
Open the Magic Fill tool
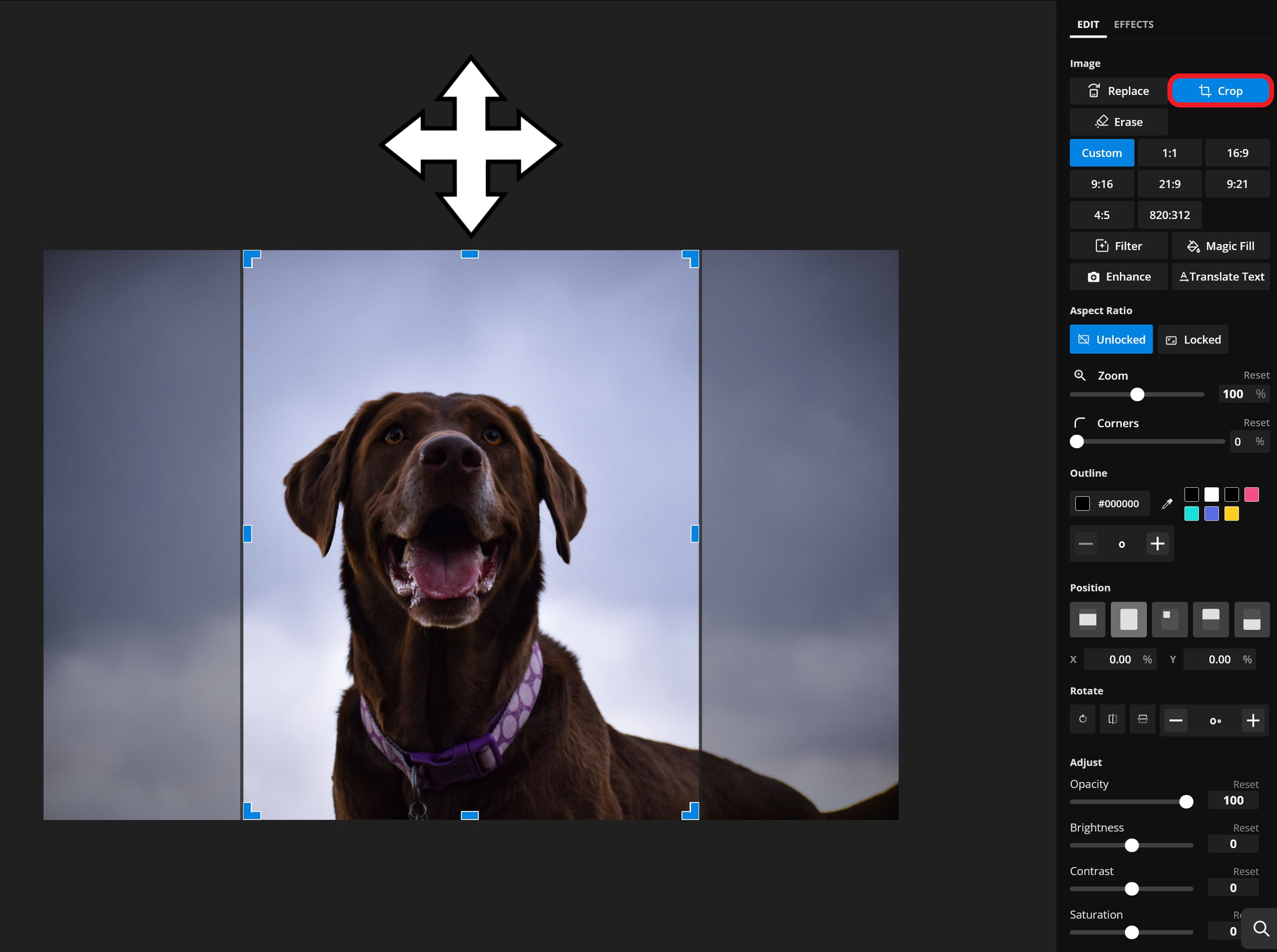(1220, 246)
